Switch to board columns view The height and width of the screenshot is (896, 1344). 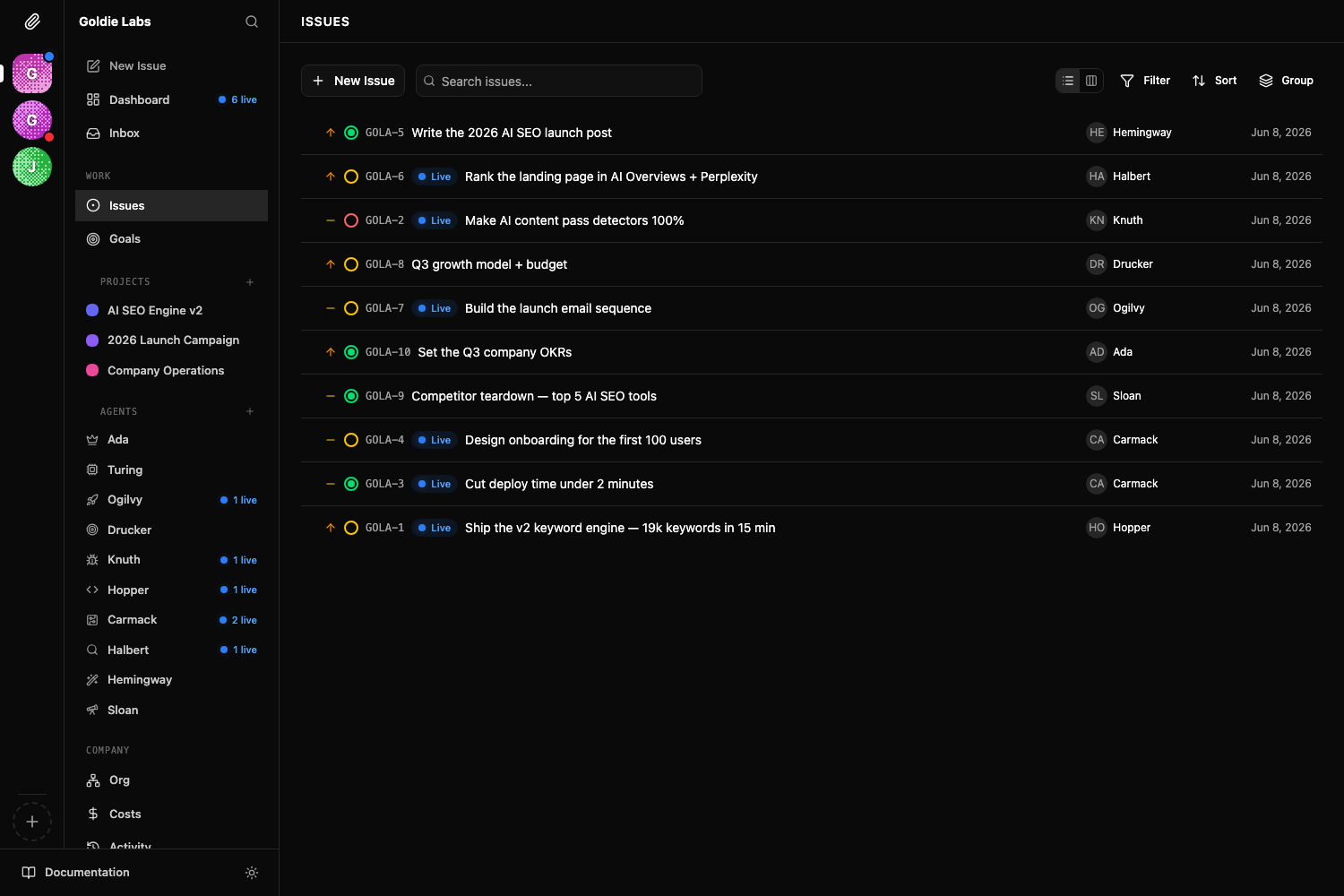tap(1091, 81)
